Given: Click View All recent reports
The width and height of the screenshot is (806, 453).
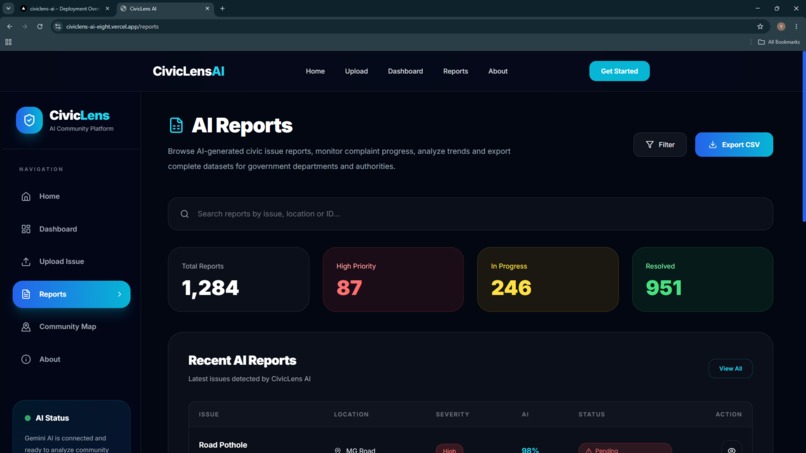Looking at the screenshot, I should click(730, 368).
